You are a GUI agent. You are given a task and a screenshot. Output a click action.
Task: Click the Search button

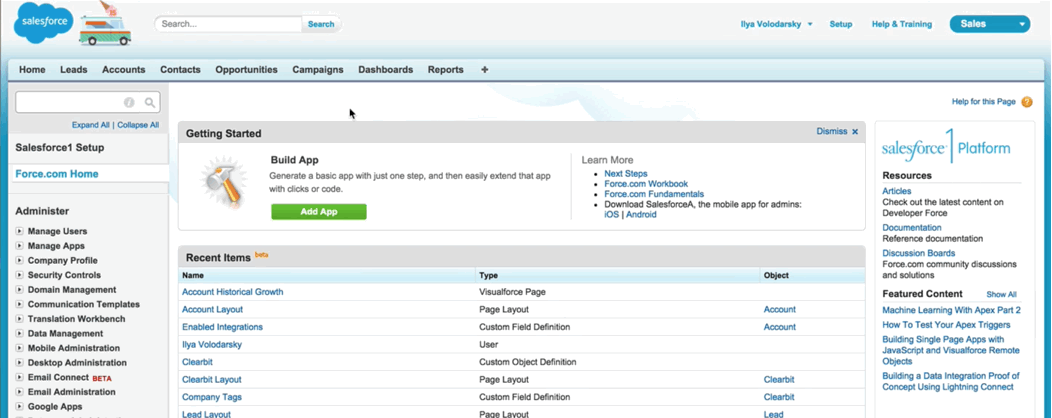click(x=321, y=24)
